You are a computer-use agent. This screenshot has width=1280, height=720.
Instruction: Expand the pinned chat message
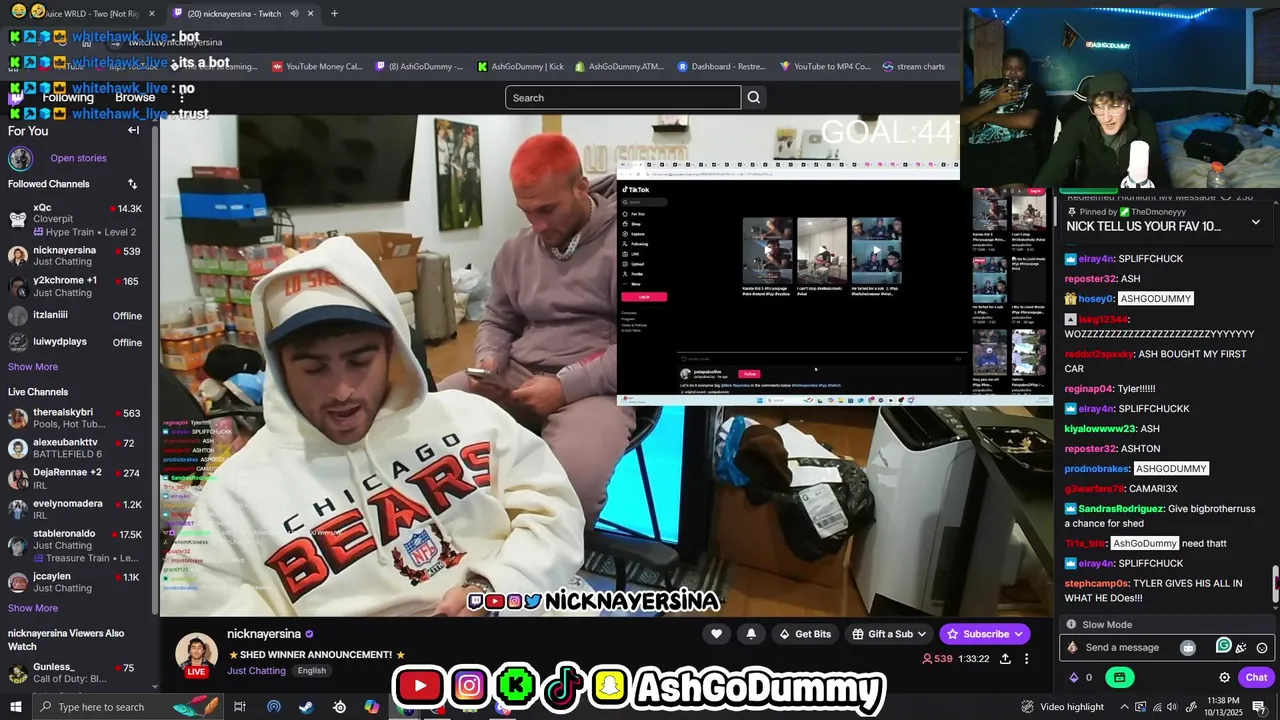tap(1256, 222)
